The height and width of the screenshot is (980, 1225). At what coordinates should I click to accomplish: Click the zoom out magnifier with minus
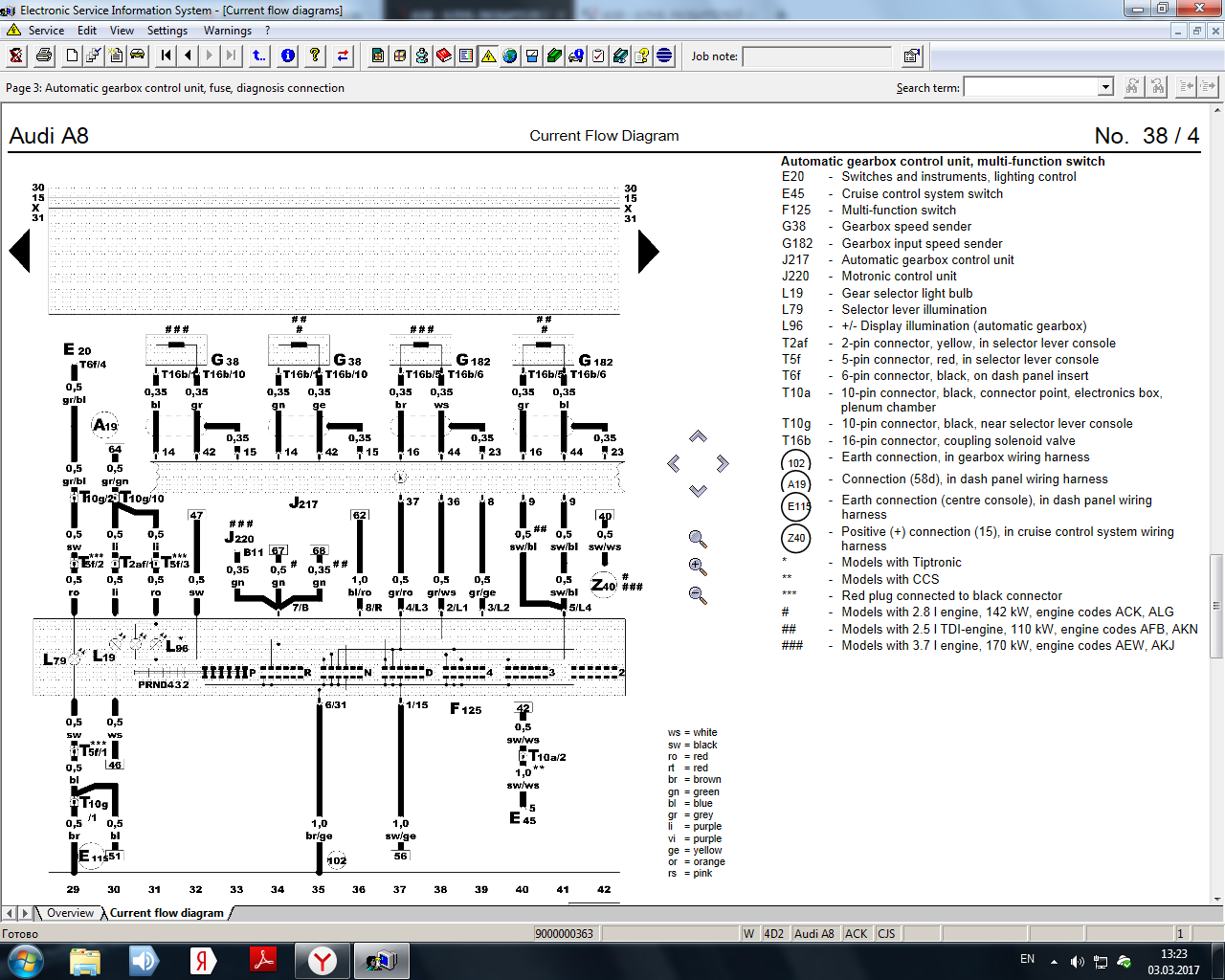(698, 595)
